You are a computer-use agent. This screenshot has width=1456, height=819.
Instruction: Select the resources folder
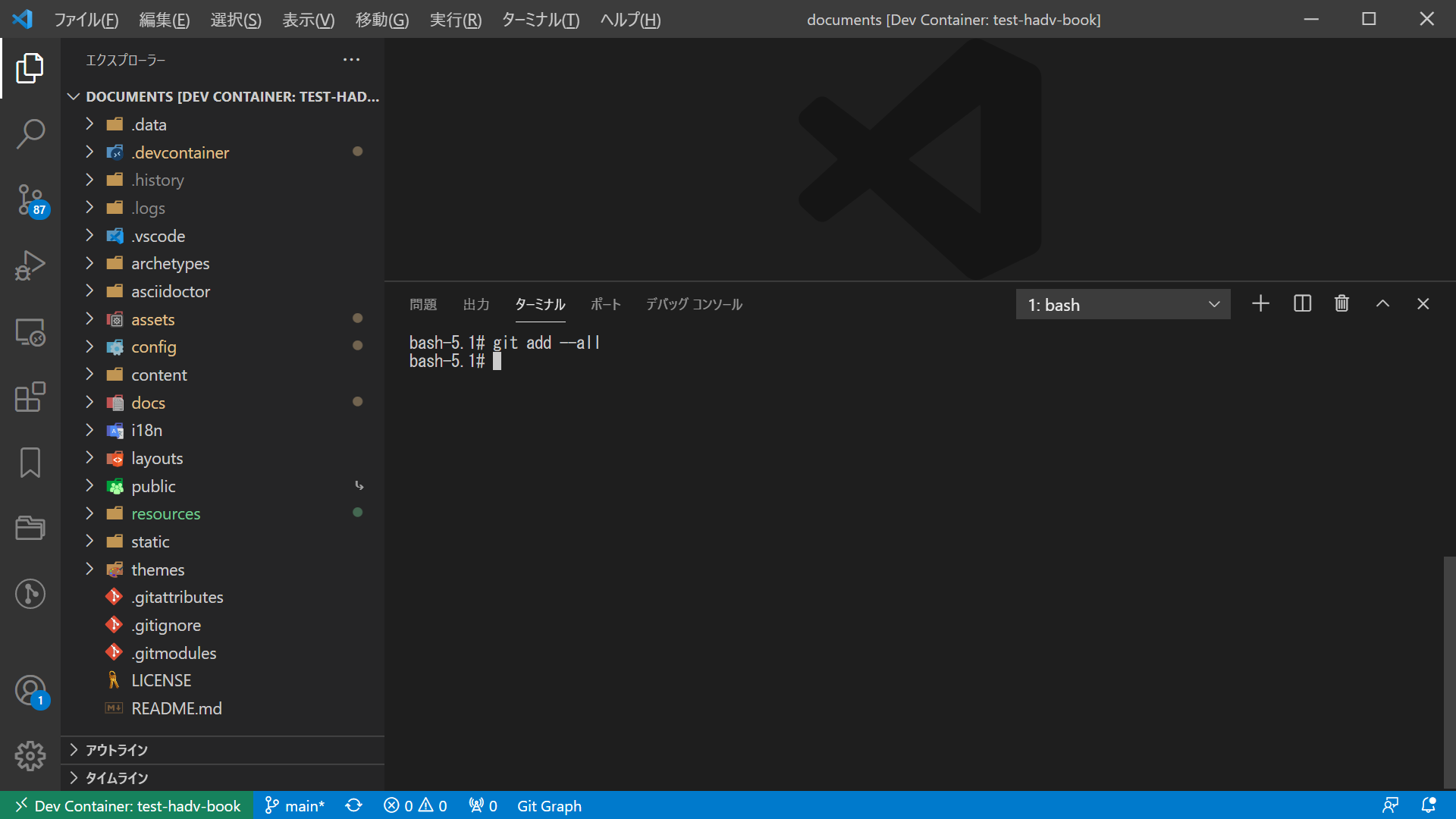click(x=223, y=513)
